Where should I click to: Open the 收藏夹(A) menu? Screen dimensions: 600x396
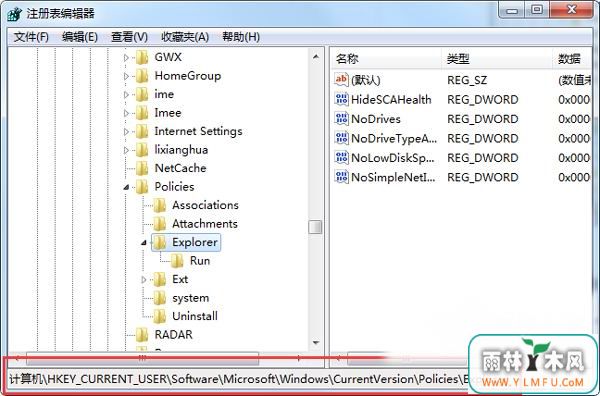click(x=185, y=37)
